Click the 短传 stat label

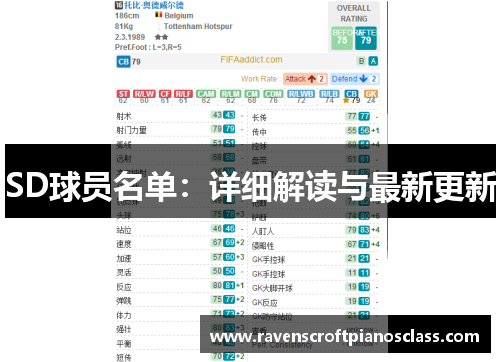click(x=124, y=357)
